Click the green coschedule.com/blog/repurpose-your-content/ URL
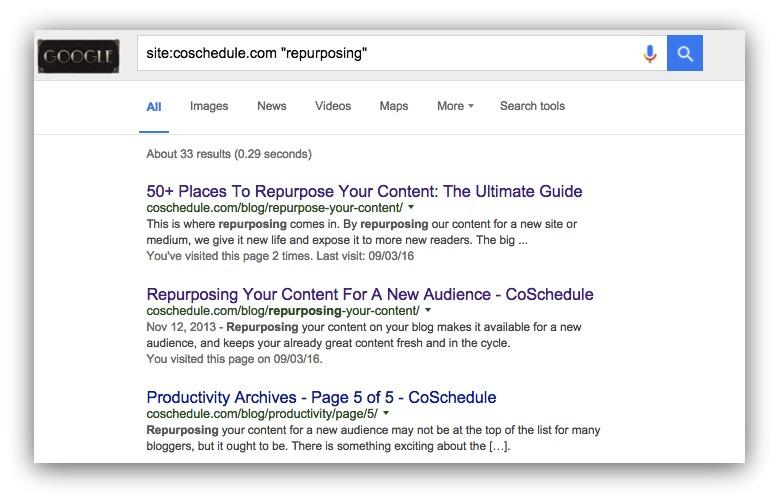 click(x=275, y=208)
